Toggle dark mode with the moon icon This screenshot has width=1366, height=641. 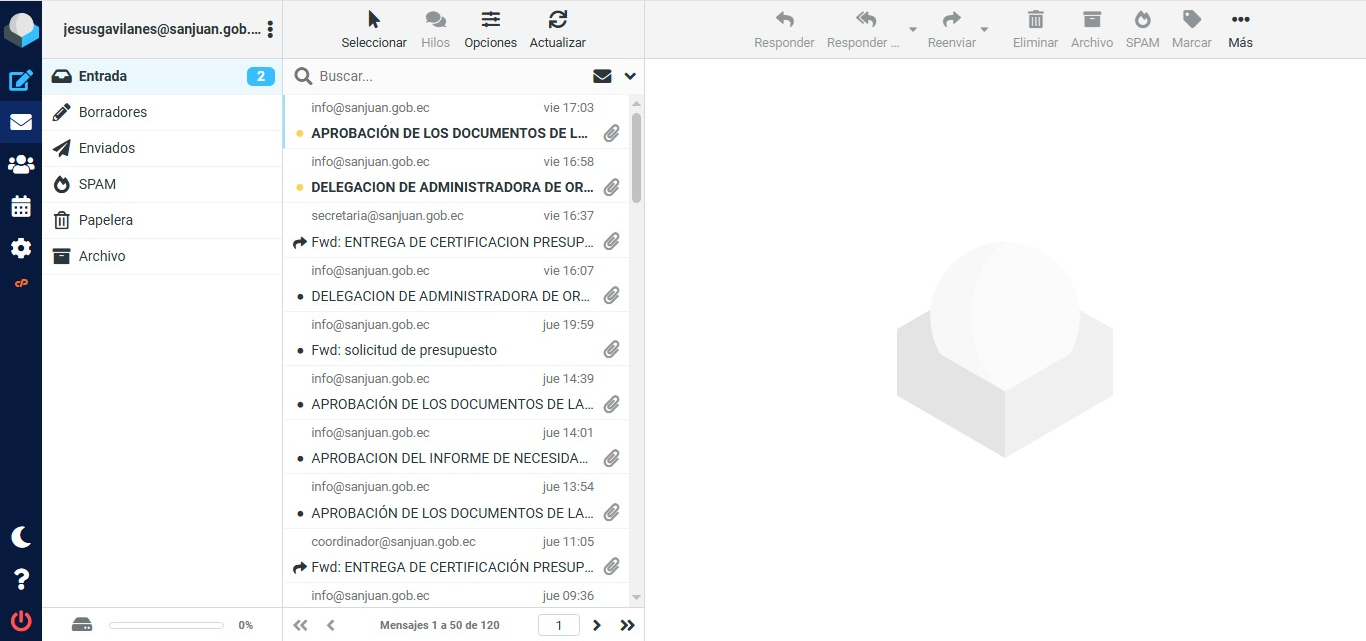pos(21,537)
